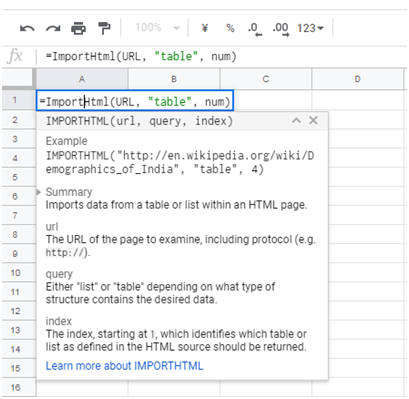The image size is (409, 399).
Task: Select row 1 header
Action: click(x=15, y=100)
